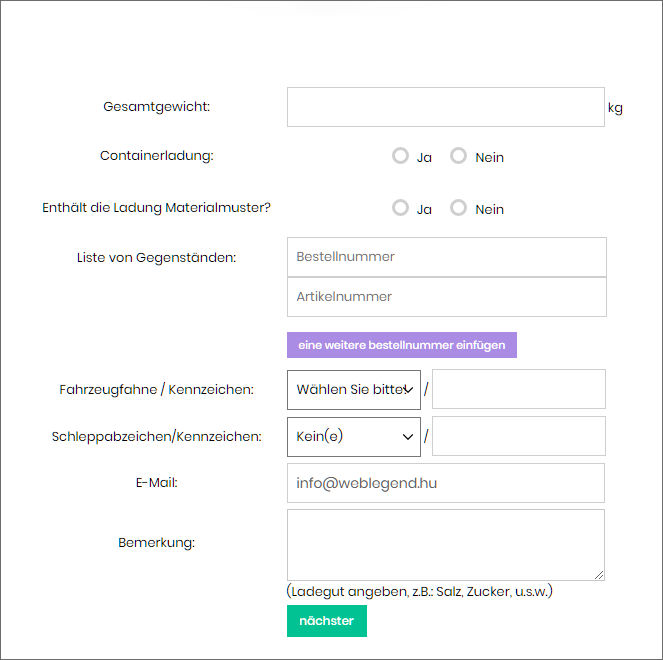Image resolution: width=663 pixels, height=660 pixels.
Task: Click the Schleppabzeichen Kennzeichen text field
Action: 518,436
